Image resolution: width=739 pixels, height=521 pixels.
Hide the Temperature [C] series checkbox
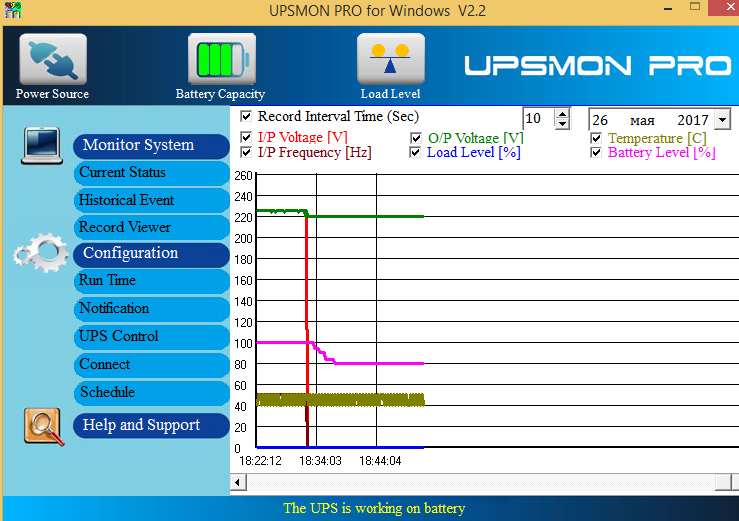pyautogui.click(x=596, y=138)
